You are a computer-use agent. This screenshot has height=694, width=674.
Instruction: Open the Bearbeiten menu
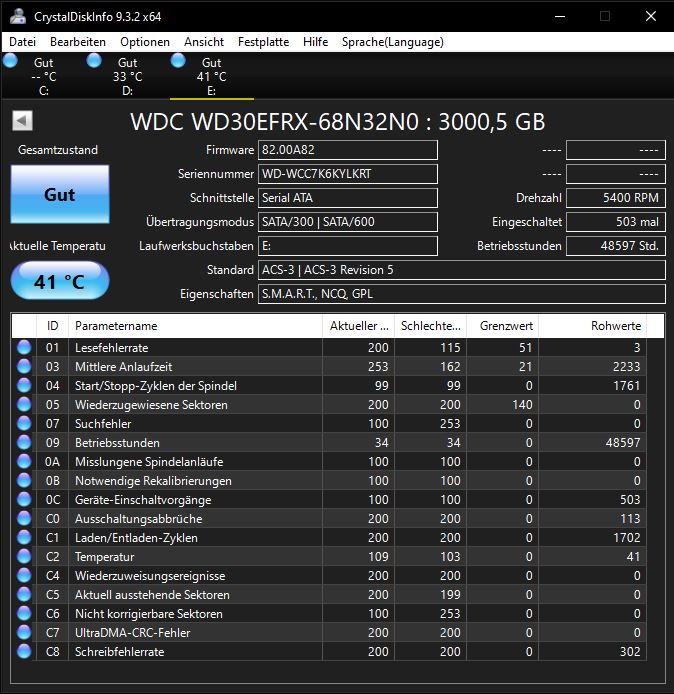click(x=78, y=42)
